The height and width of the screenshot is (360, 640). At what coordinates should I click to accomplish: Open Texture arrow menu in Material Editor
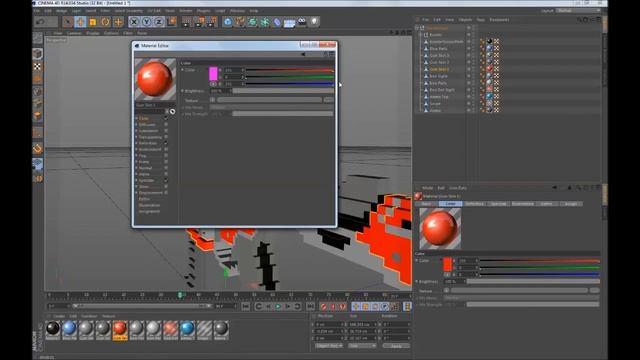(212, 100)
